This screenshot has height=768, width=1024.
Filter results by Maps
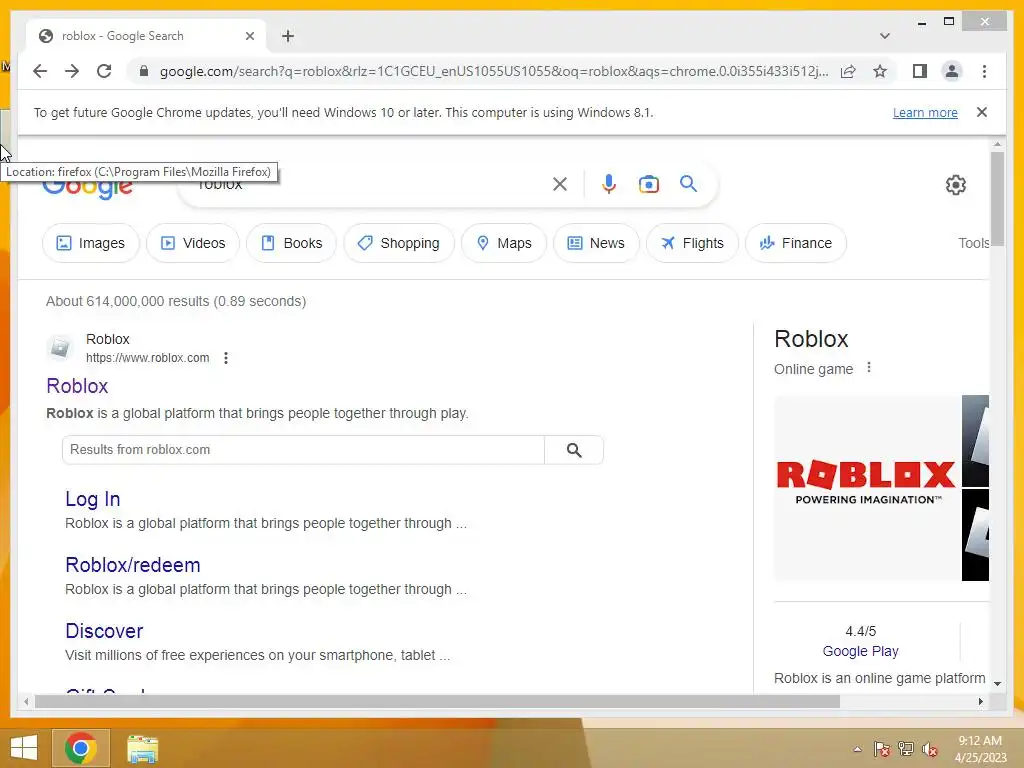coord(504,243)
